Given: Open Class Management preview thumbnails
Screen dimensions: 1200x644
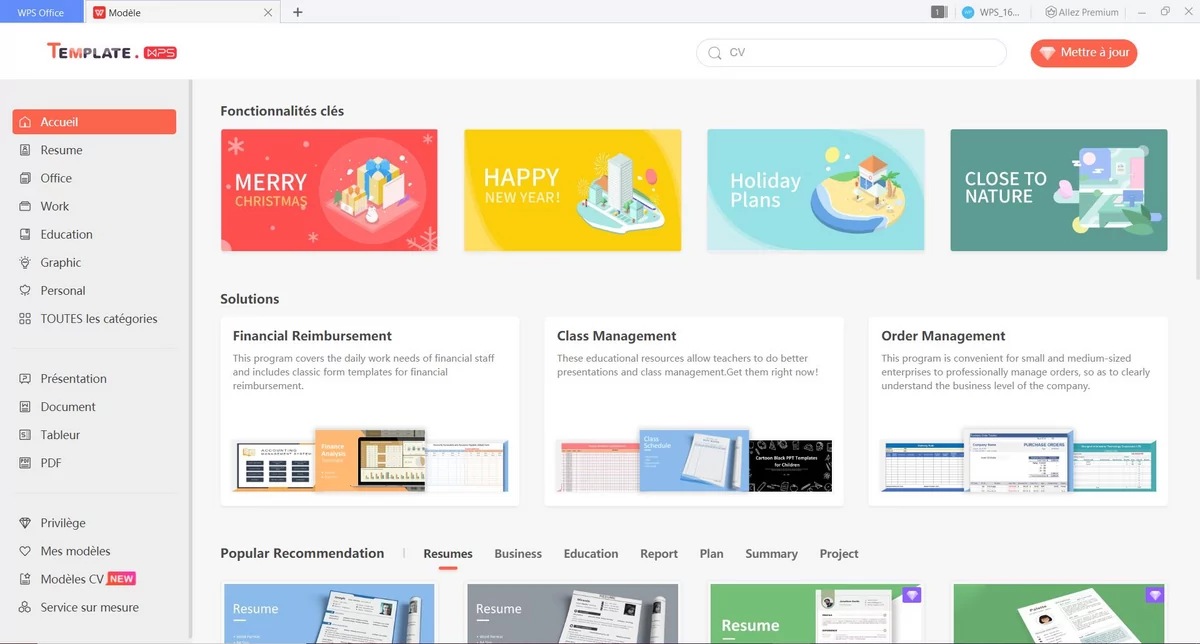Looking at the screenshot, I should [694, 460].
